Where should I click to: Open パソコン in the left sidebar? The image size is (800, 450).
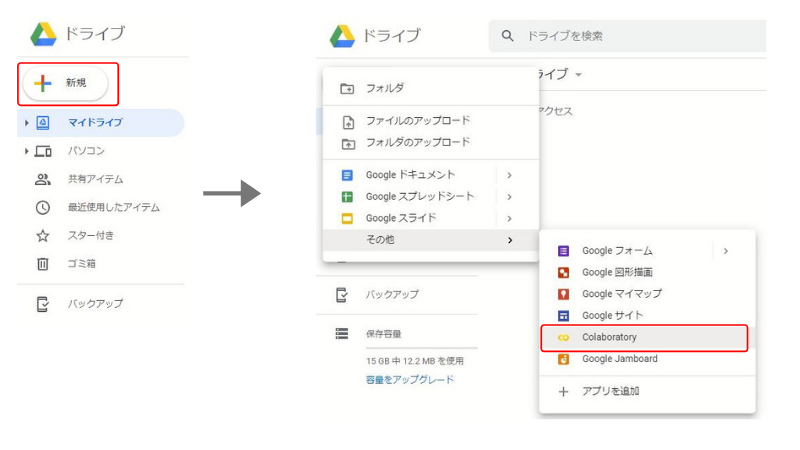coord(86,151)
